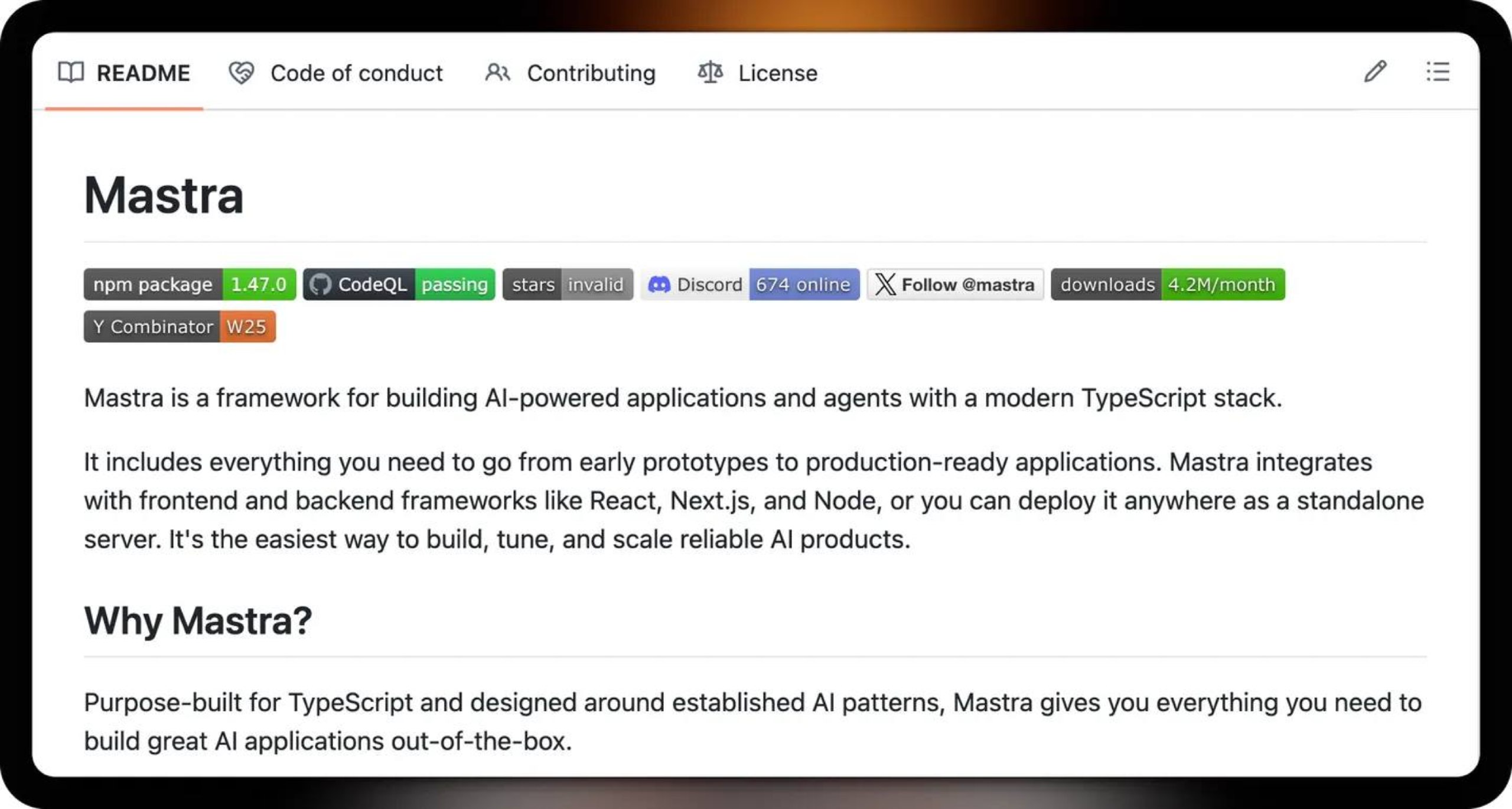Image resolution: width=1512 pixels, height=809 pixels.
Task: Click the Mastra main heading
Action: pos(164,195)
